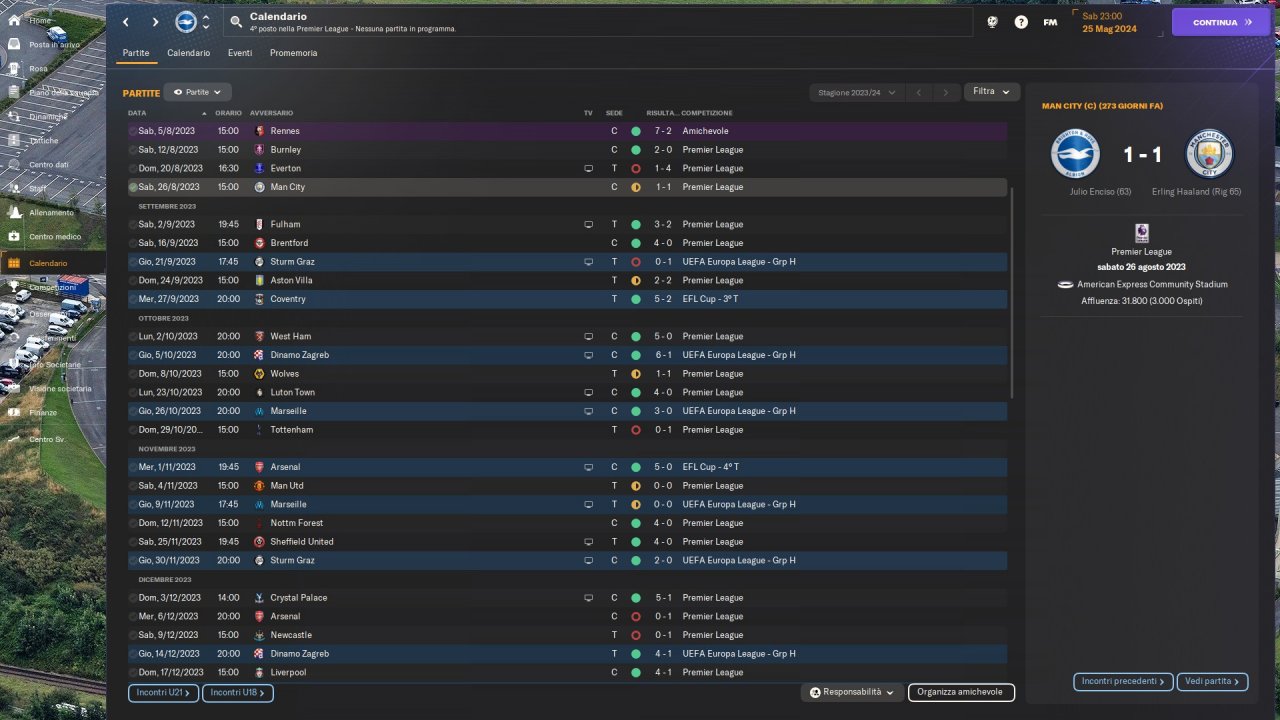Focus the Calendario search field in the top bar

pyautogui.click(x=598, y=22)
